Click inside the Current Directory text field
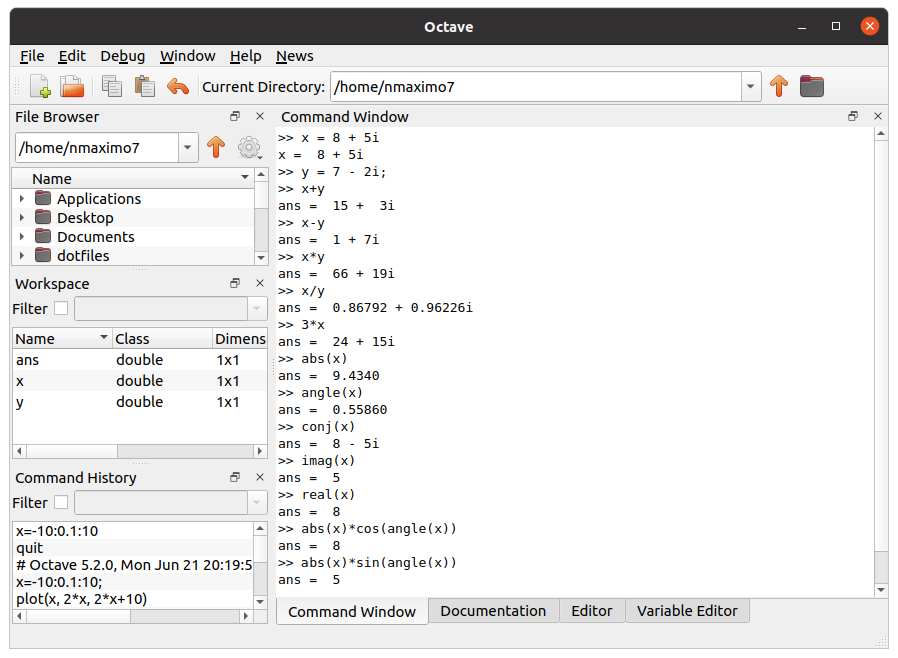 click(x=530, y=87)
